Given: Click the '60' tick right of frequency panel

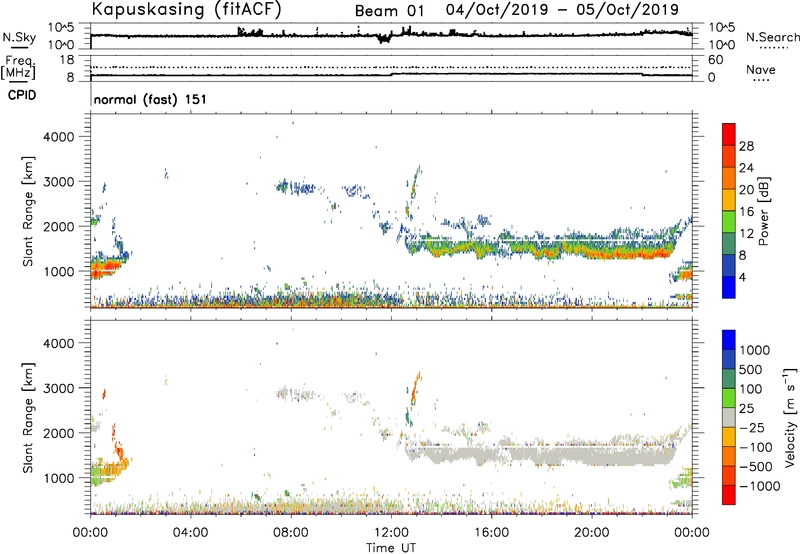Looking at the screenshot, I should (x=716, y=60).
